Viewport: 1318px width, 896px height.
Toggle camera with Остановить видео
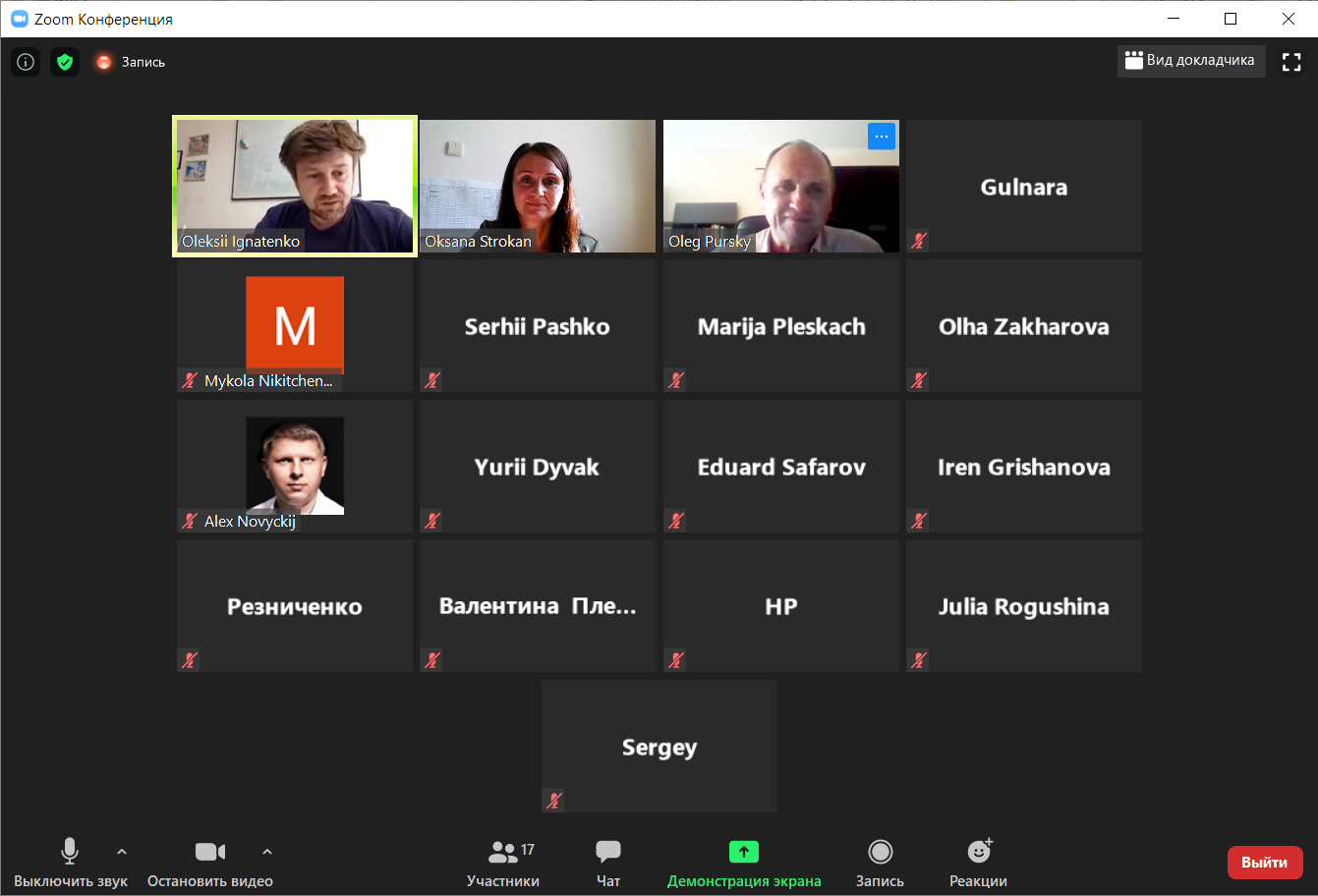[x=210, y=864]
